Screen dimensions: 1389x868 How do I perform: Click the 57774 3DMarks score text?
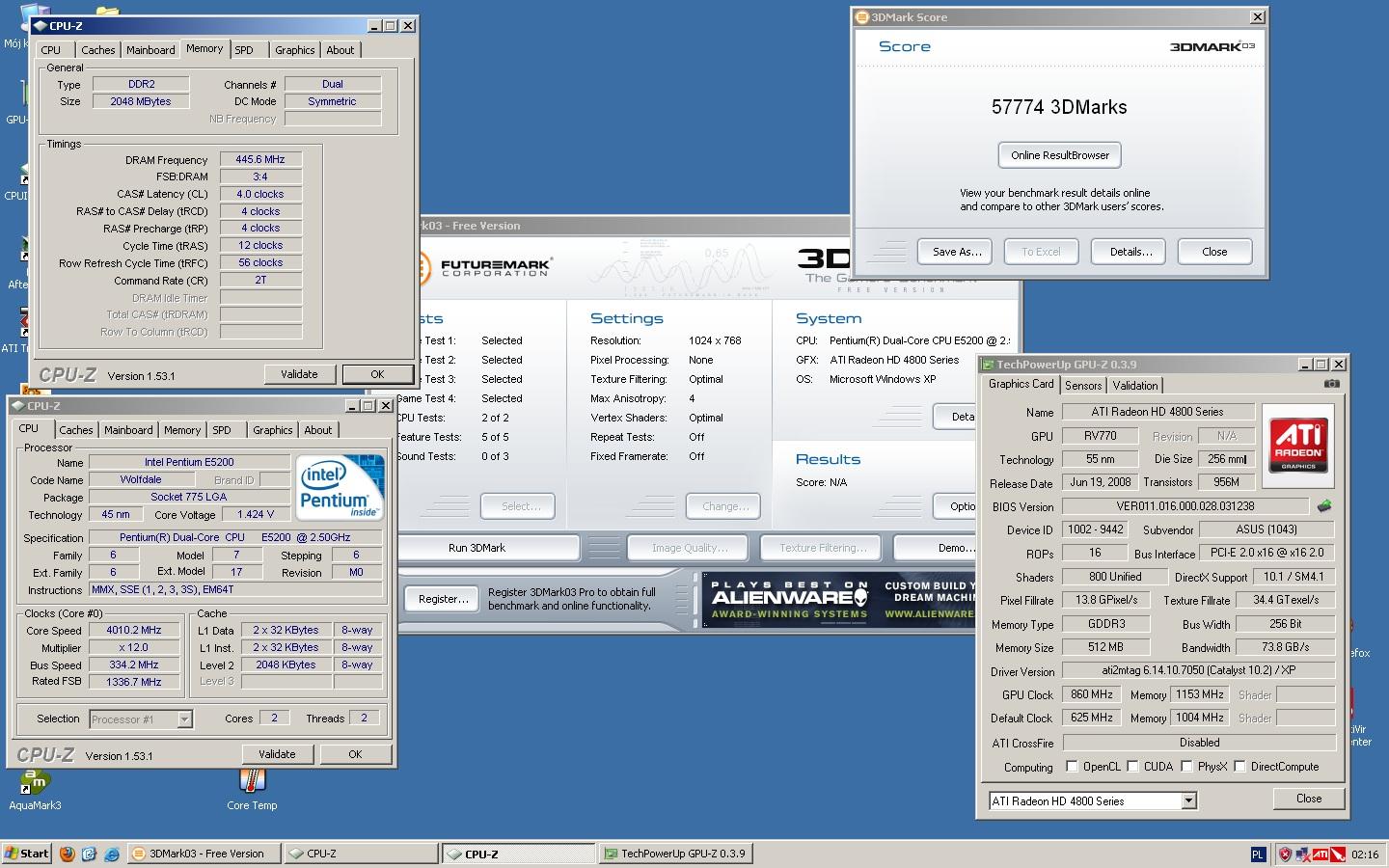[x=1059, y=107]
